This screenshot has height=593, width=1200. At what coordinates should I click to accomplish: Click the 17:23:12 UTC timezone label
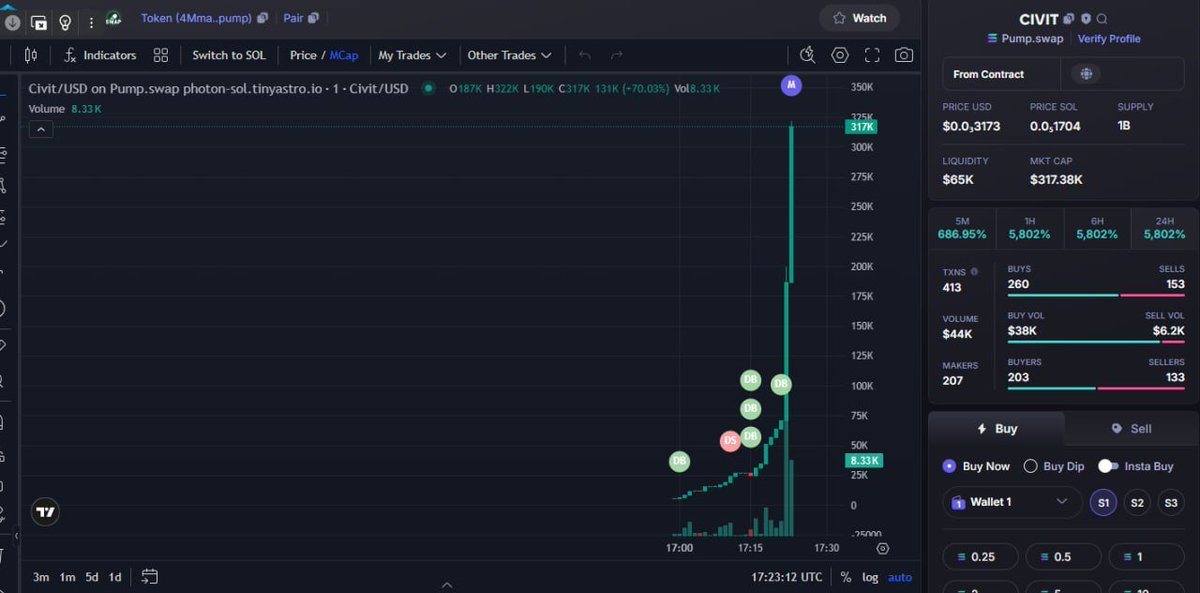point(787,577)
